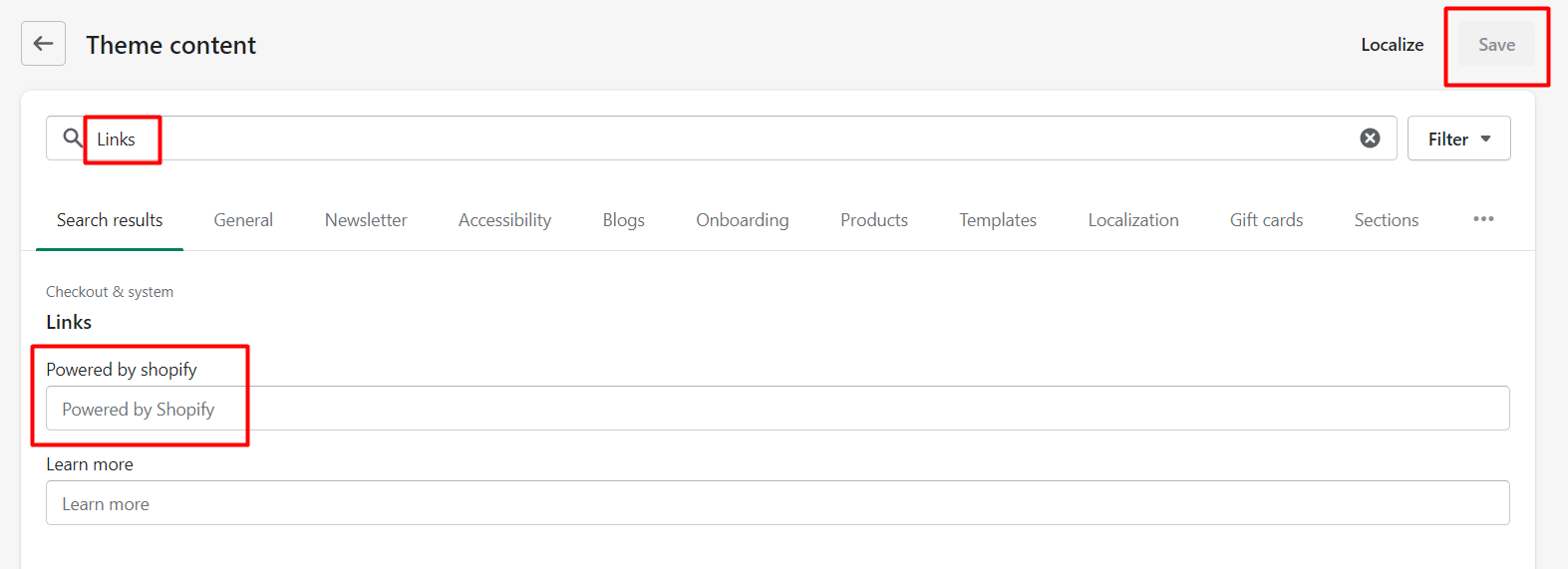Select the Templates tab
1568x569 pixels.
pyautogui.click(x=998, y=220)
